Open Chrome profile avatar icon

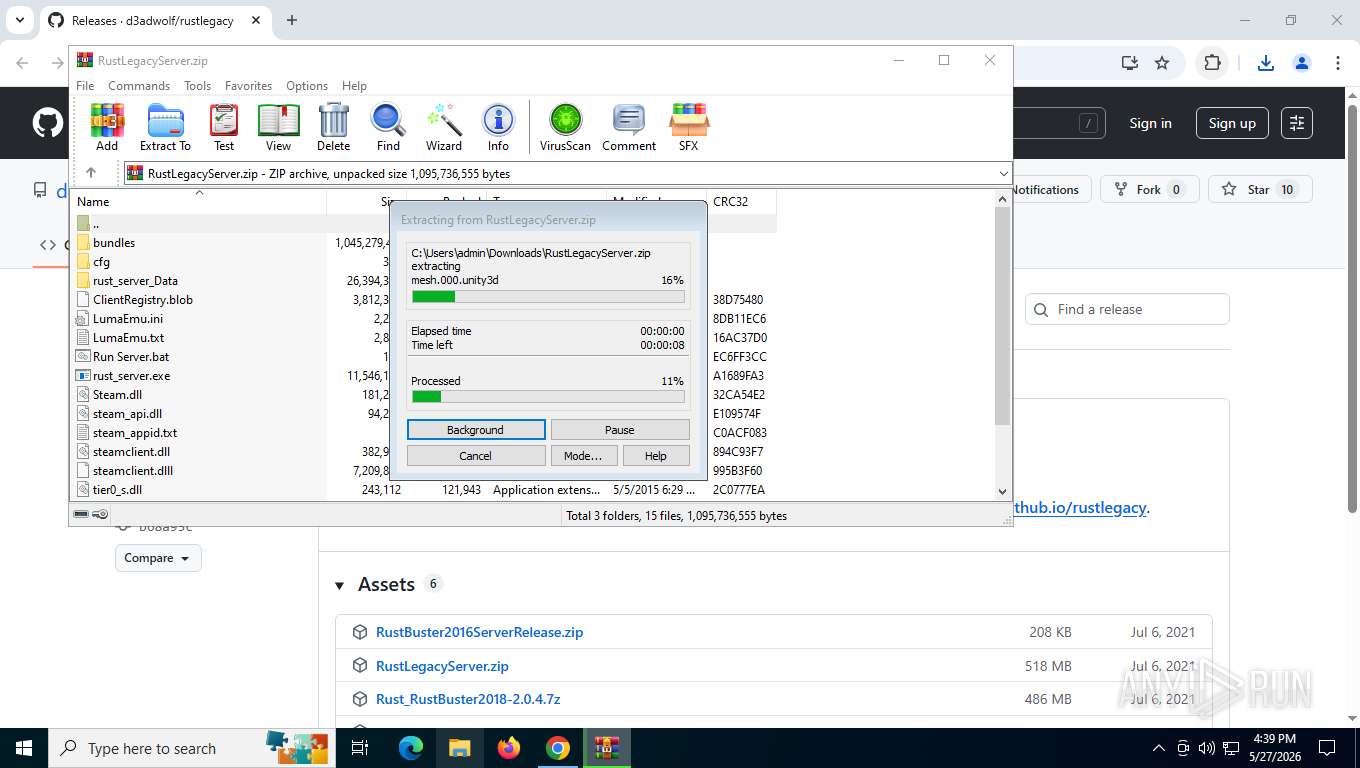(x=1302, y=62)
